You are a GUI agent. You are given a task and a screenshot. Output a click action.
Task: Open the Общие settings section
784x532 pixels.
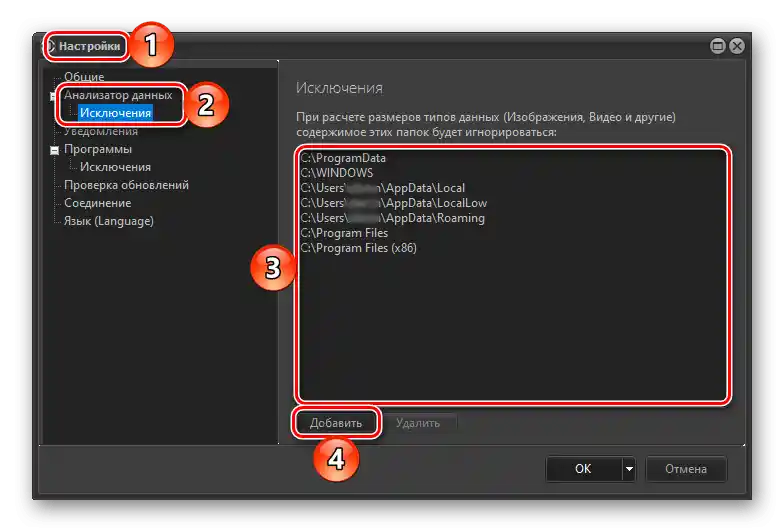[84, 77]
